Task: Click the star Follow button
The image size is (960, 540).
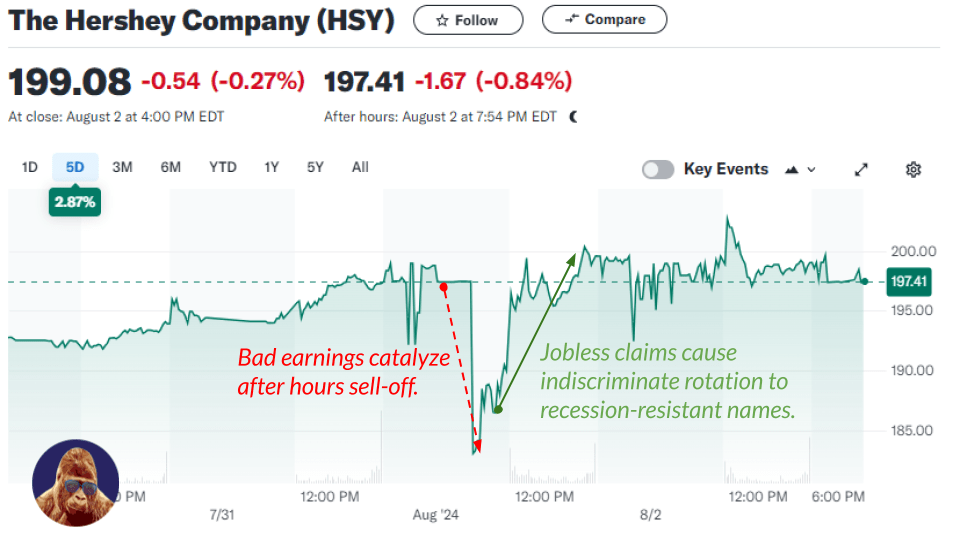Action: (468, 20)
